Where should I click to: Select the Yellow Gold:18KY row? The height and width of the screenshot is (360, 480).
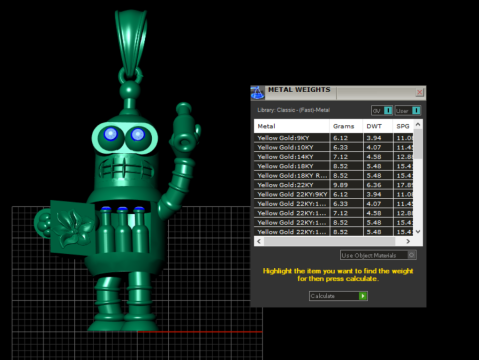pyautogui.click(x=334, y=166)
